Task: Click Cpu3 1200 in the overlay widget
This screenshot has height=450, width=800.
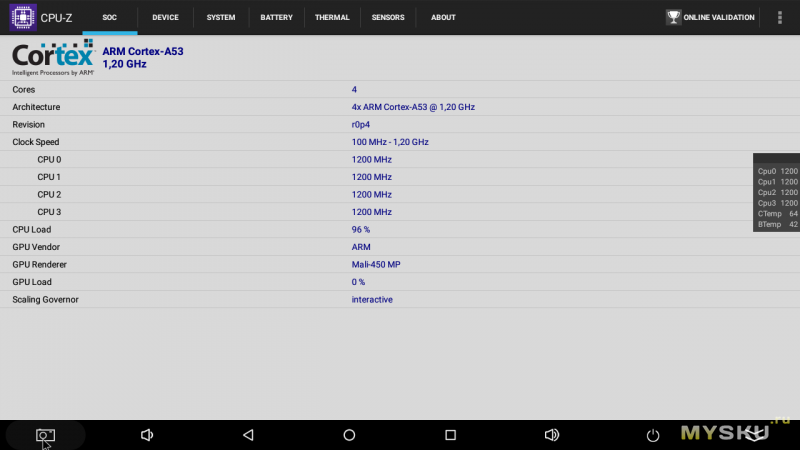Action: pos(778,203)
